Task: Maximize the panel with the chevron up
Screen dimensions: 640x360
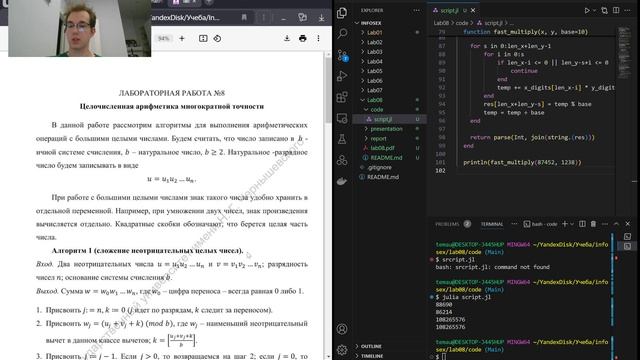Action: click(x=616, y=224)
